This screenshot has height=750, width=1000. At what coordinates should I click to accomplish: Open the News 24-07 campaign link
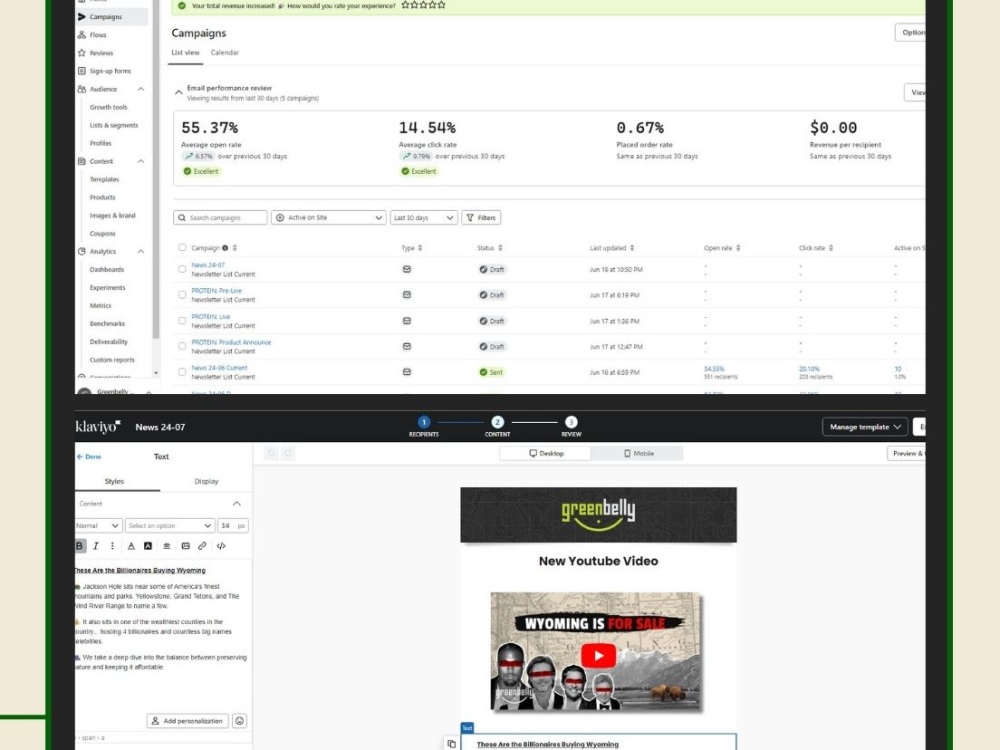tap(208, 265)
